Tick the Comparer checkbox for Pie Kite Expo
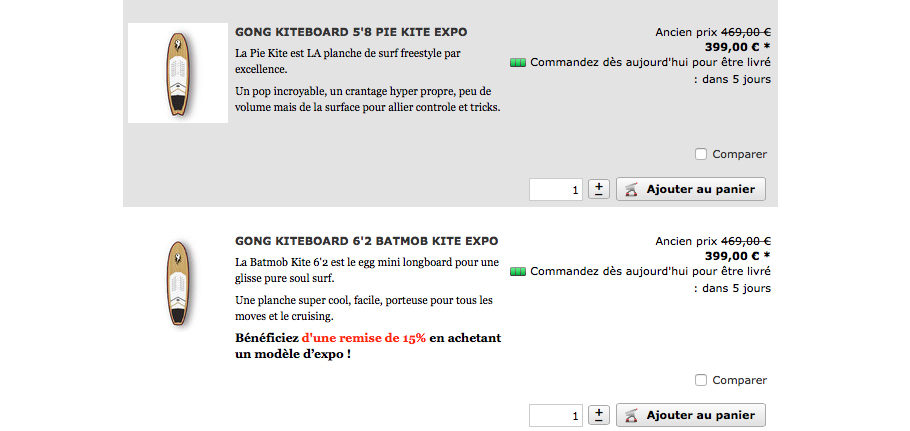 [x=701, y=154]
